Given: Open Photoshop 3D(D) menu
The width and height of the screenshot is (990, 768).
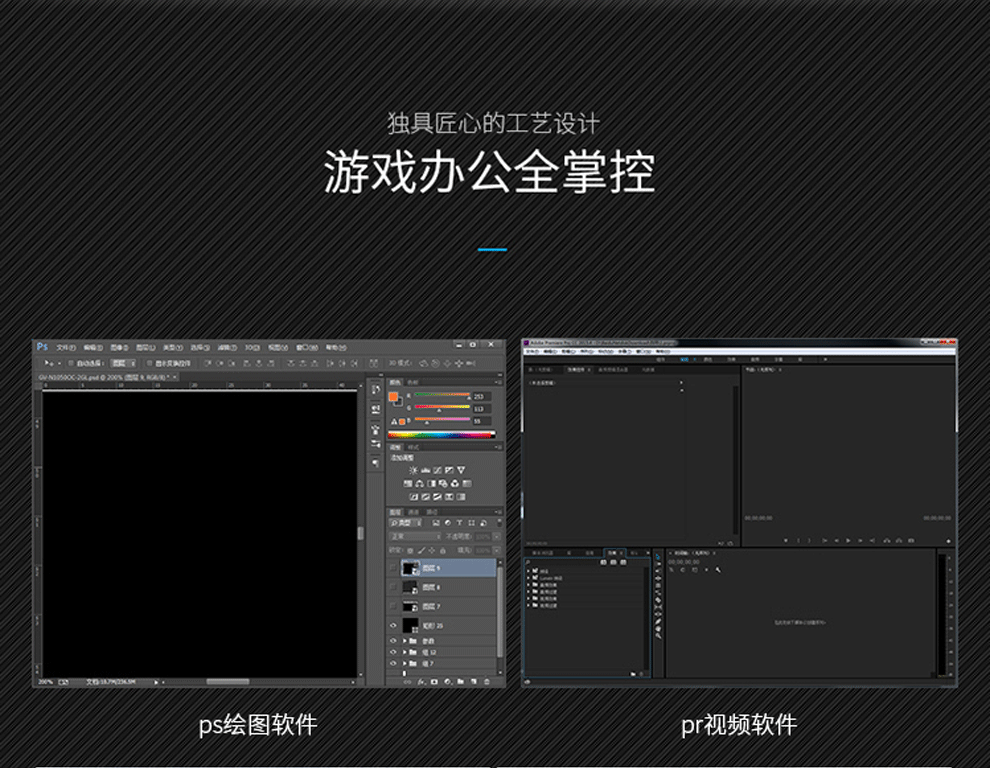Looking at the screenshot, I should pos(252,347).
